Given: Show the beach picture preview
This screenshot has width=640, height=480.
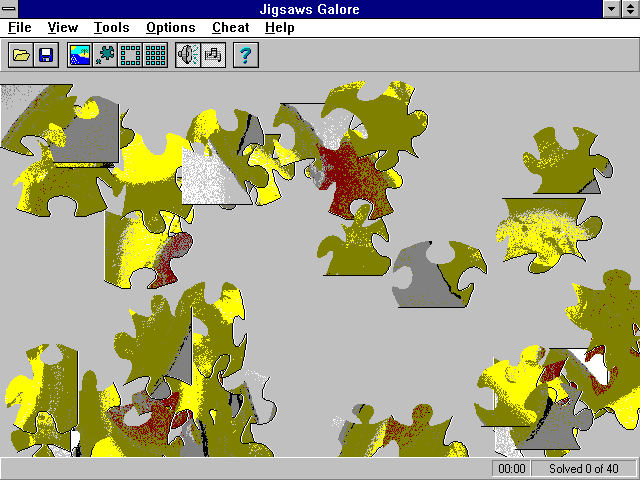Looking at the screenshot, I should point(80,55).
